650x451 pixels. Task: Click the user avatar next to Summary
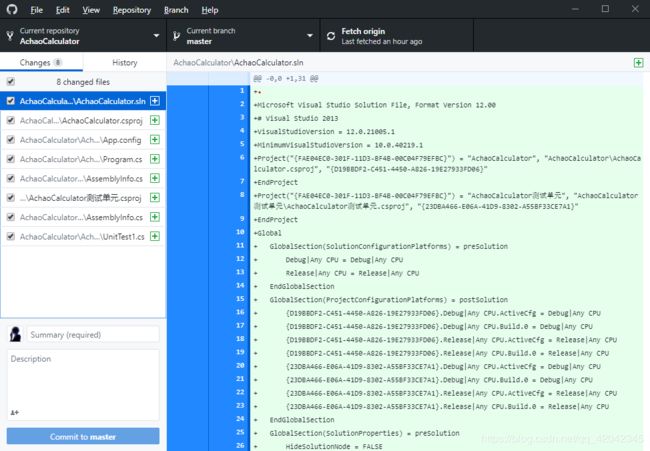pyautogui.click(x=15, y=334)
